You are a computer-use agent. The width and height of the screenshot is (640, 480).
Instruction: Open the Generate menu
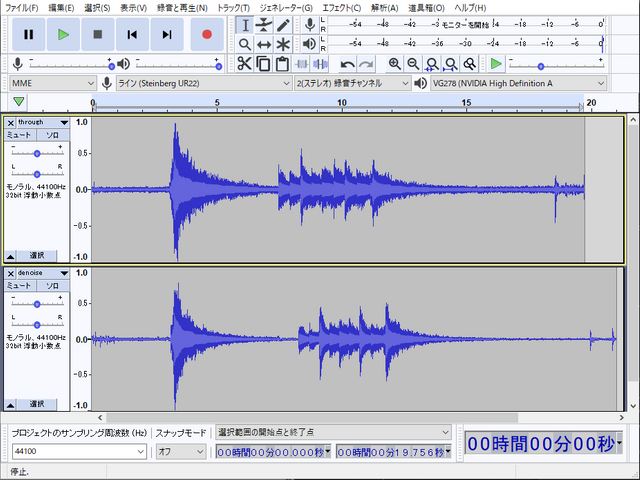pos(286,8)
